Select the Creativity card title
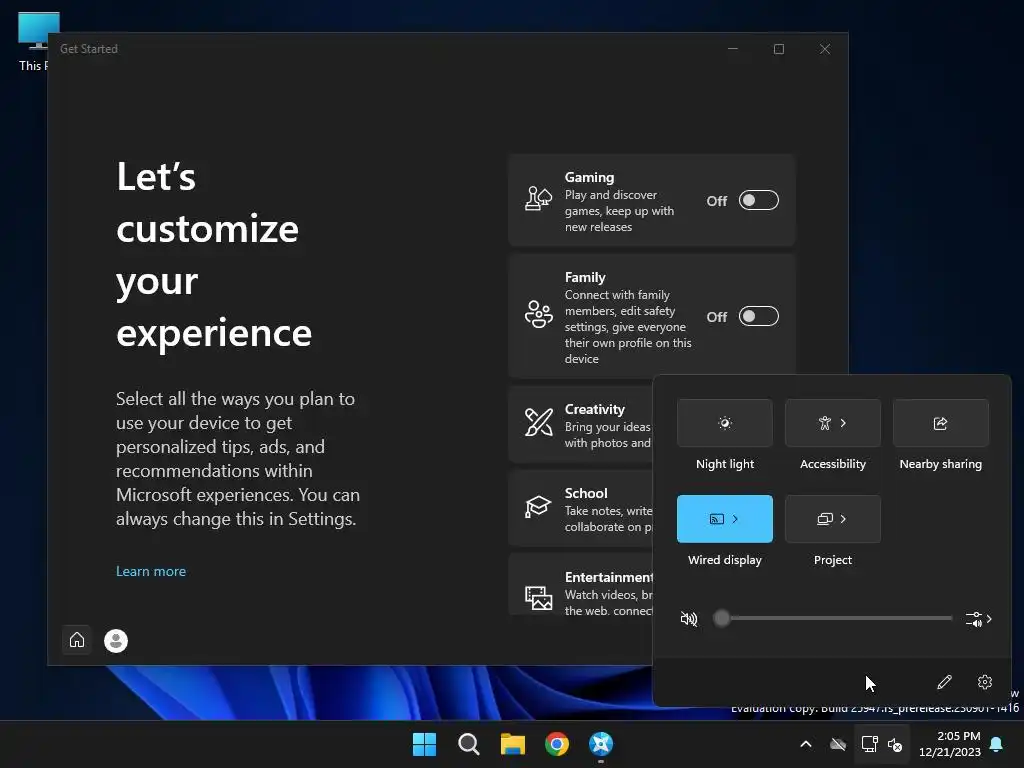Screen dimensions: 1024x768 pyautogui.click(x=594, y=409)
